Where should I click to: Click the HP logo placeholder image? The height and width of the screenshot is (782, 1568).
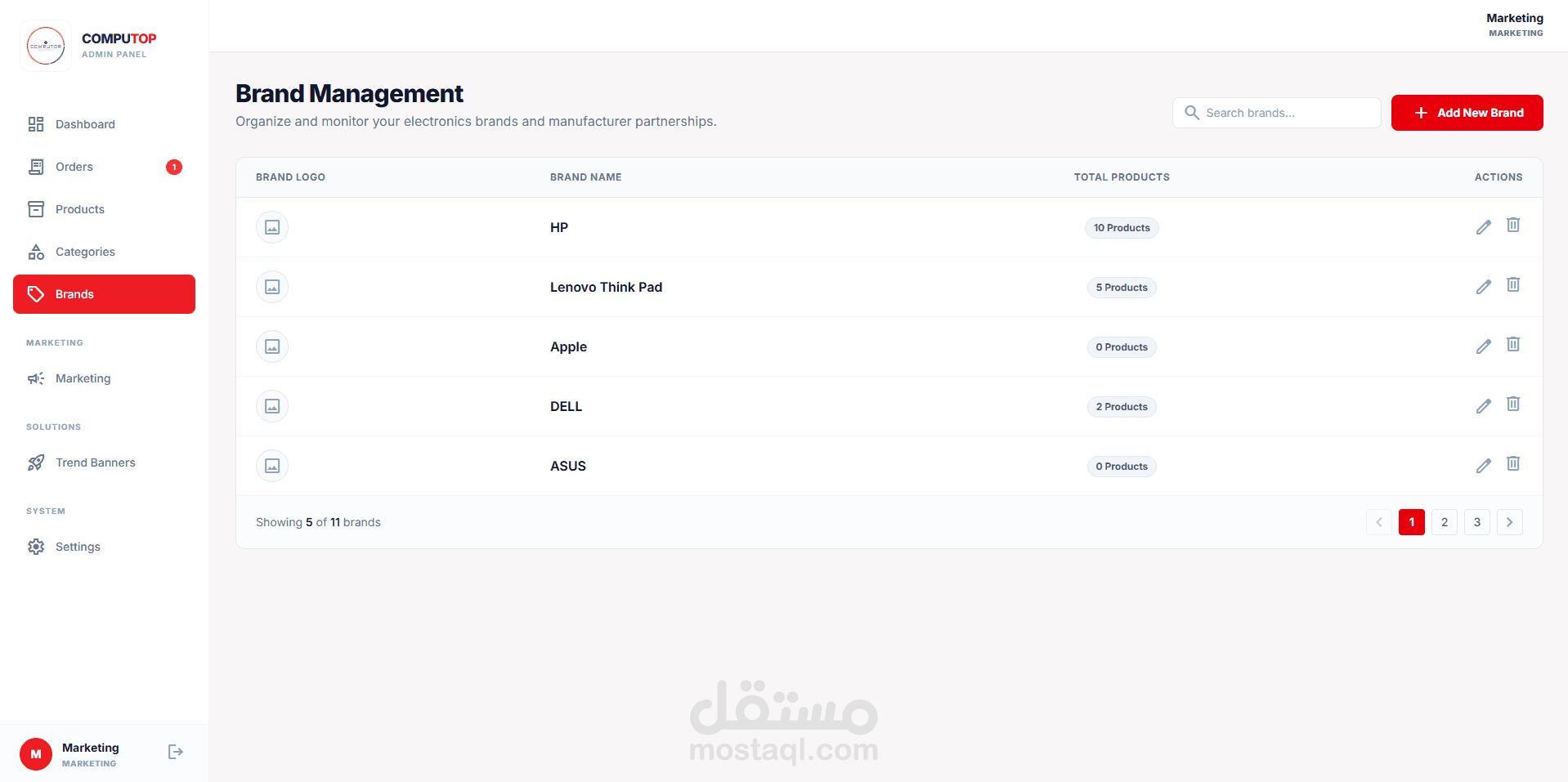pos(272,227)
